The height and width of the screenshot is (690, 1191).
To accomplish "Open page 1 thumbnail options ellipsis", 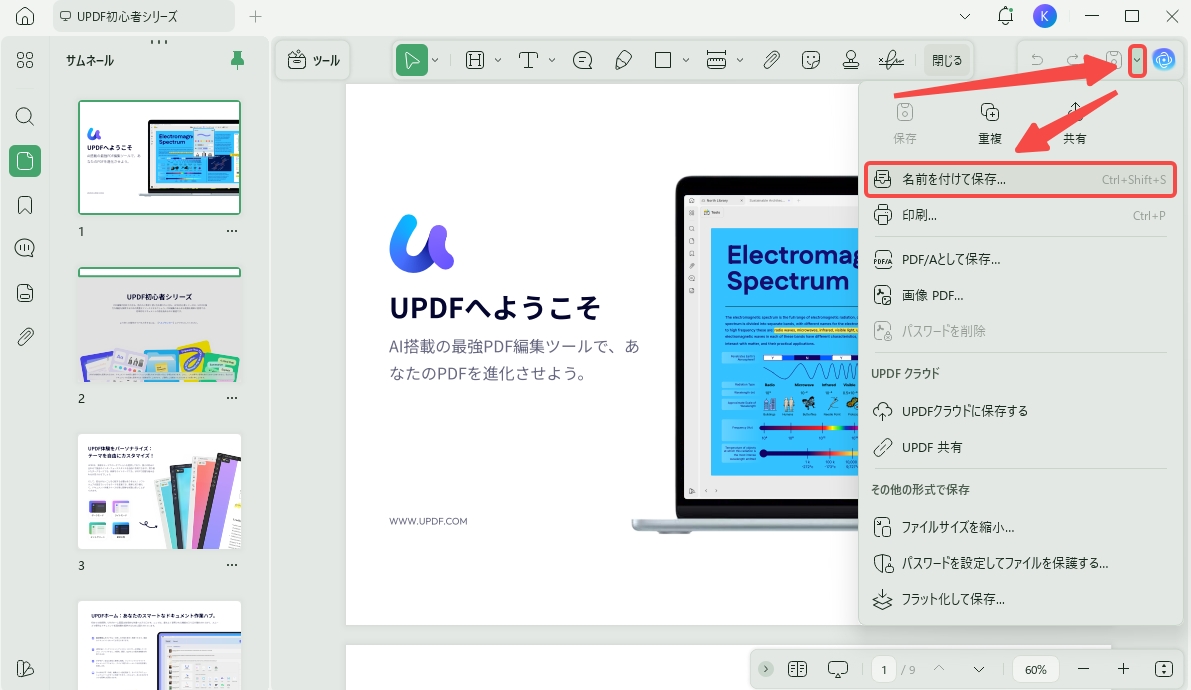I will [x=232, y=231].
